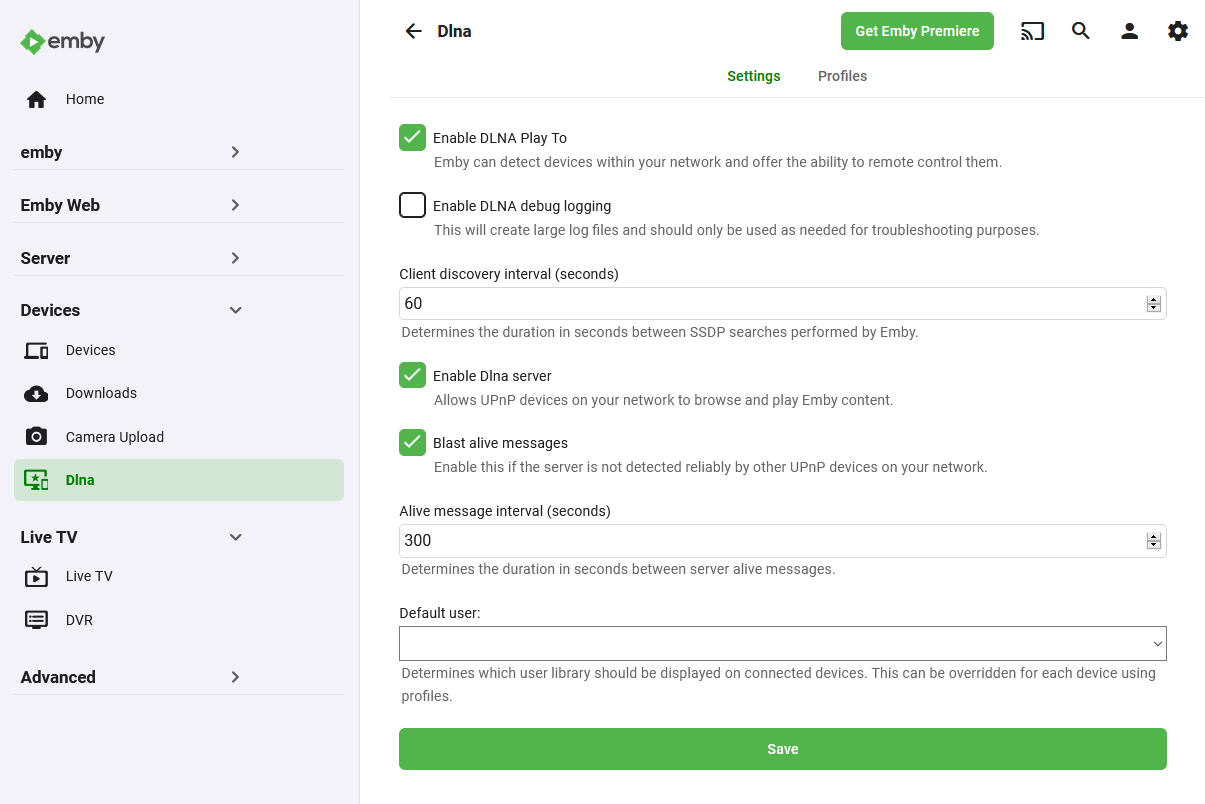Screen dimensions: 1205x804
Task: Click the green Save button
Action: click(x=782, y=749)
